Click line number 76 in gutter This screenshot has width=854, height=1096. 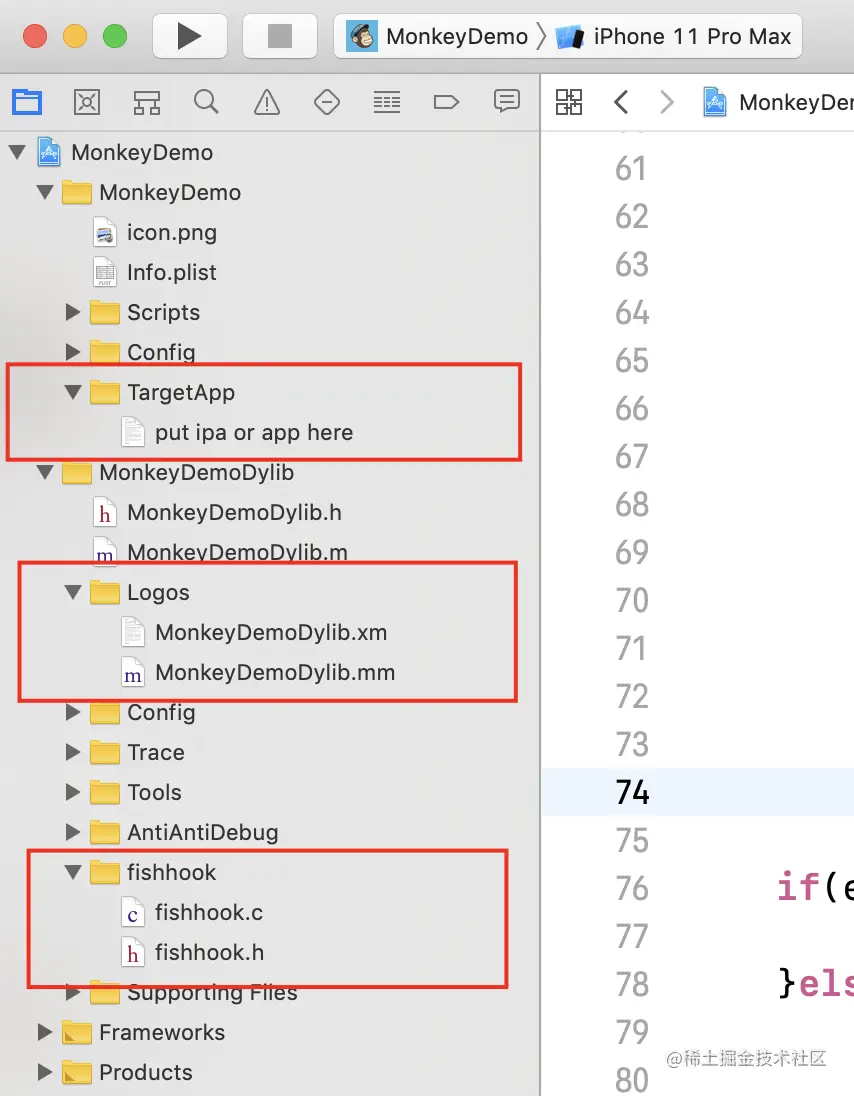point(632,888)
